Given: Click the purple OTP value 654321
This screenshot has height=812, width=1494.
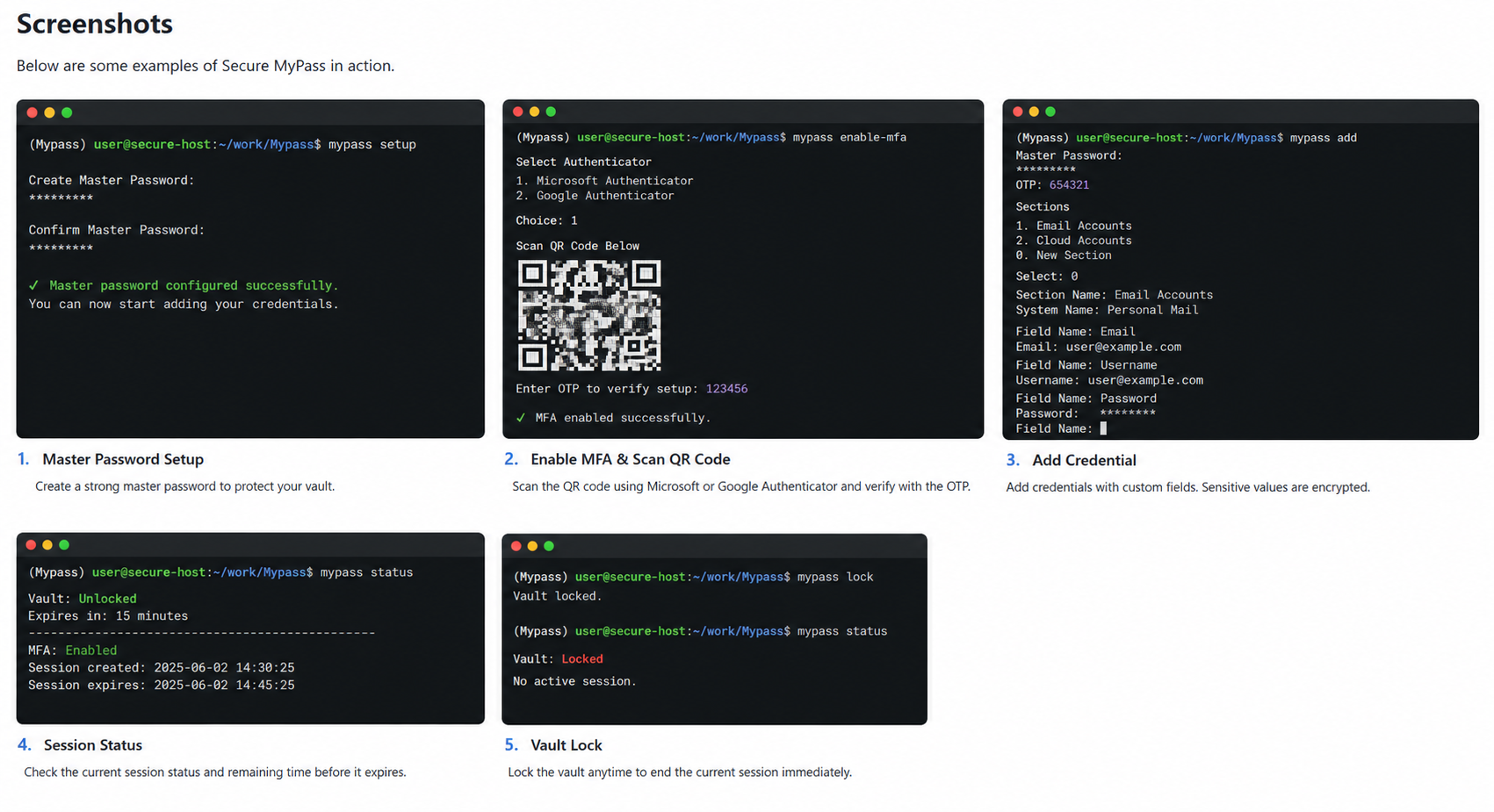Looking at the screenshot, I should coord(1069,185).
